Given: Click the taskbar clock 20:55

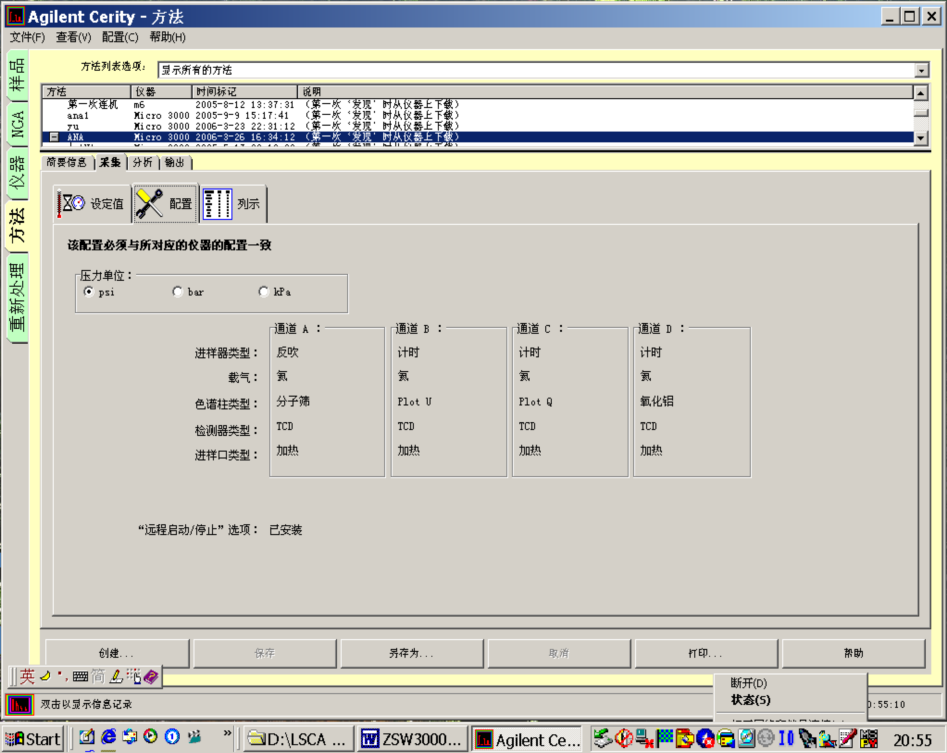Looking at the screenshot, I should 913,739.
